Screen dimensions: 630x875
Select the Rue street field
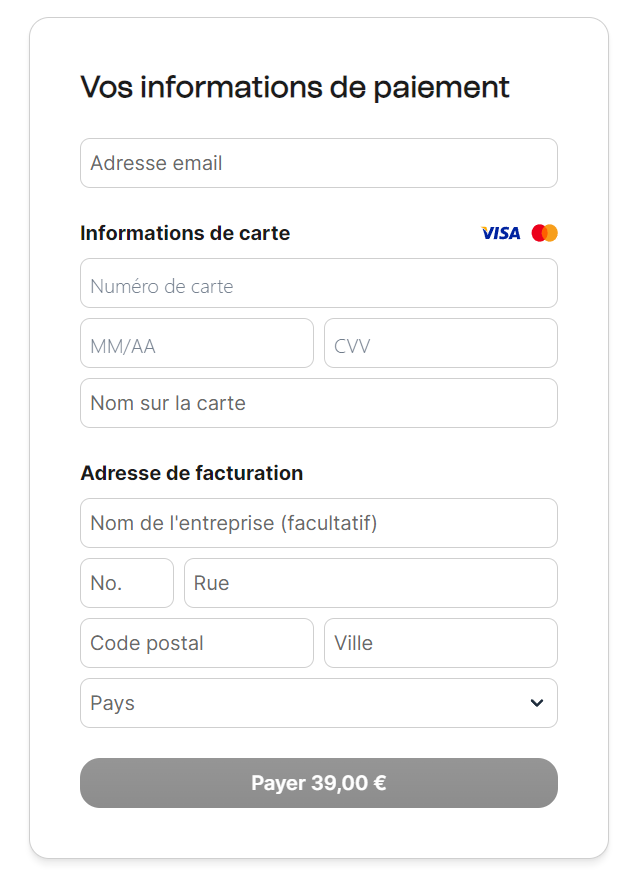370,583
